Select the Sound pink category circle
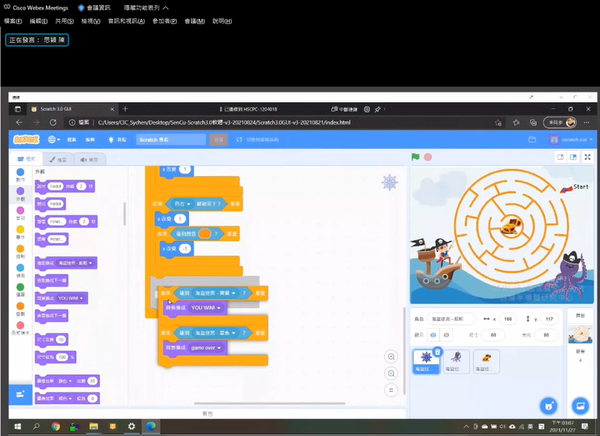 tap(20, 210)
